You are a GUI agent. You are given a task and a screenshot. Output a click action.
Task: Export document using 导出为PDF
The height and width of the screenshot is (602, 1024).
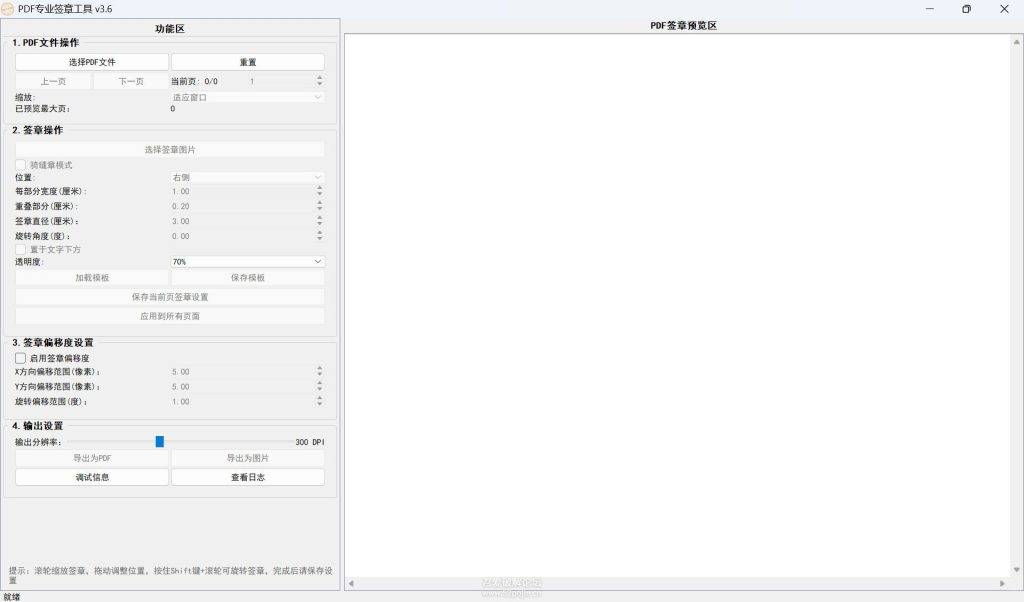[x=91, y=457]
